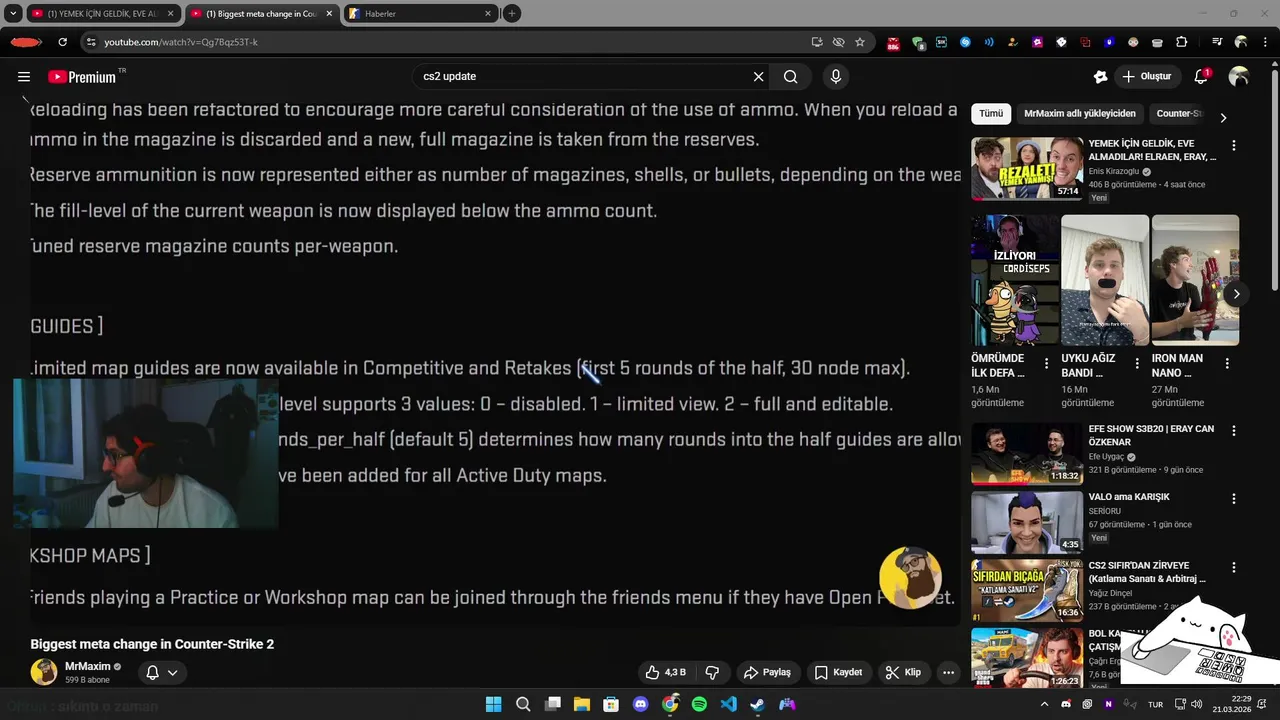1280x720 pixels.
Task: Open notifications bell in YouTube header
Action: coord(1202,77)
